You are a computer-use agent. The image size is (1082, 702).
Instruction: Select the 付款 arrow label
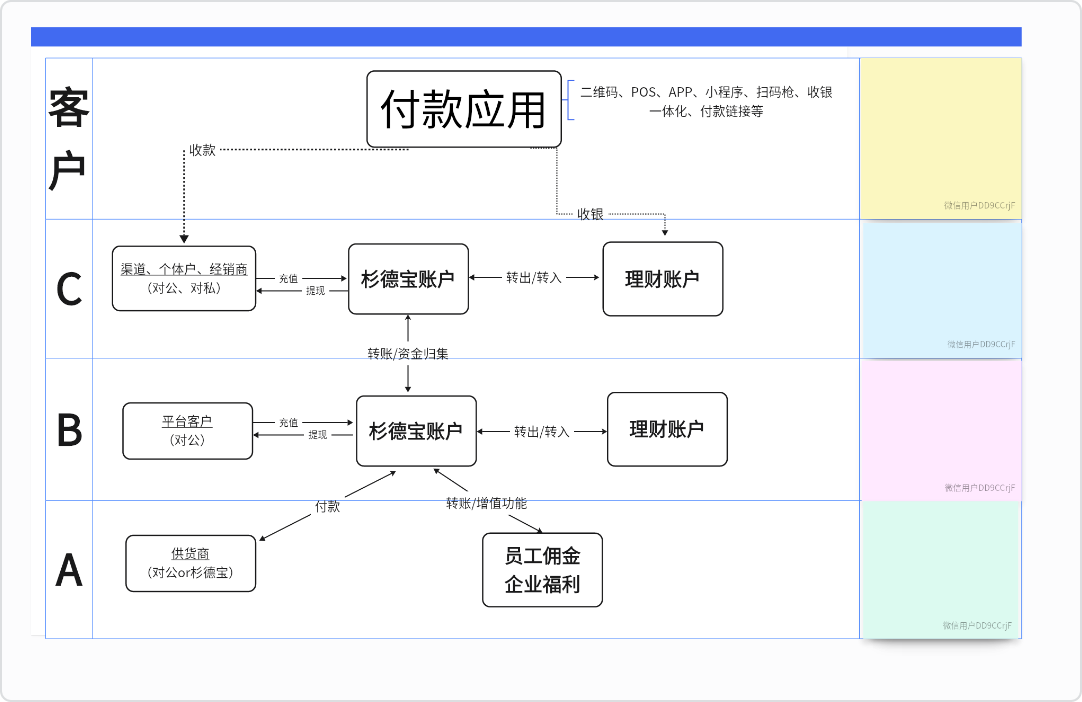pyautogui.click(x=328, y=506)
